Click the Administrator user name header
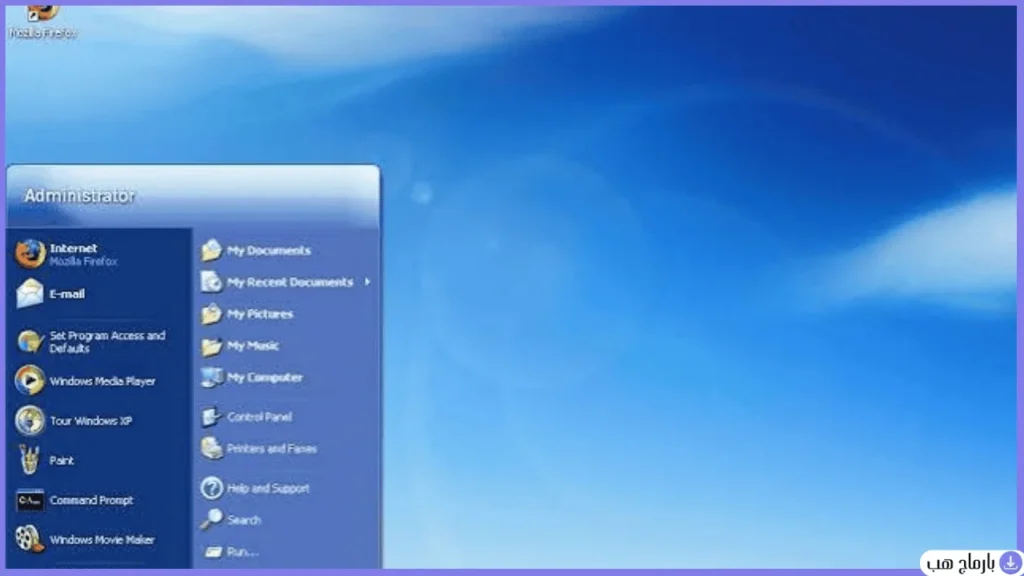This screenshot has height=576, width=1024. [80, 196]
